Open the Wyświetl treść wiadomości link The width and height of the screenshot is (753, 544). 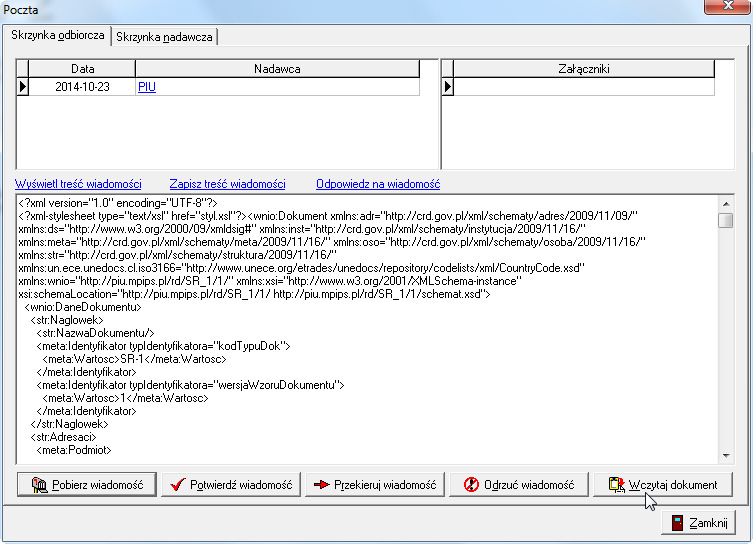click(x=78, y=184)
